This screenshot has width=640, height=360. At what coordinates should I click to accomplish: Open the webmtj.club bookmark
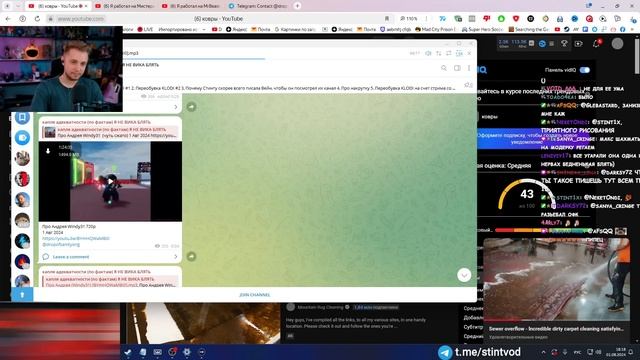(x=396, y=29)
